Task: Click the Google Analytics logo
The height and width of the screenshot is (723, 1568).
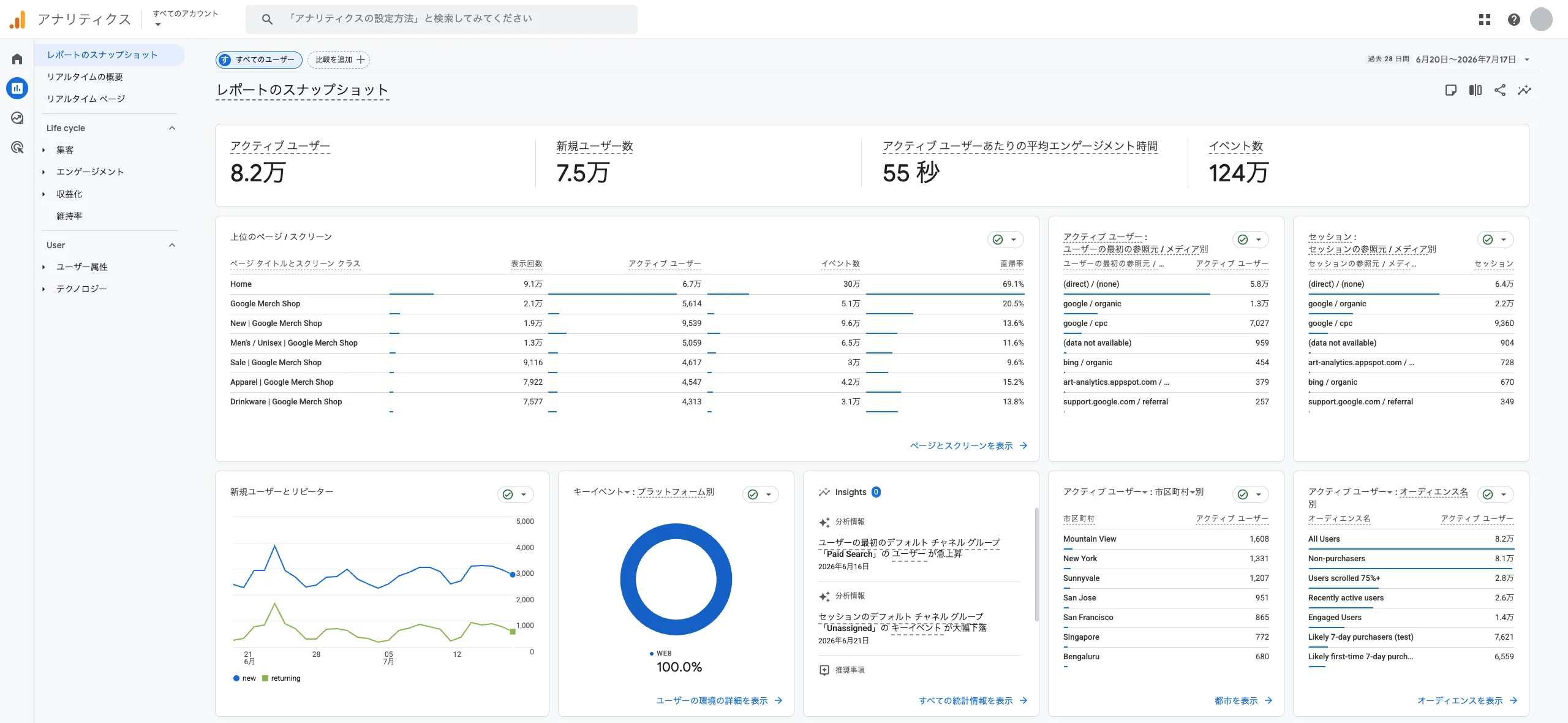Action: point(18,20)
